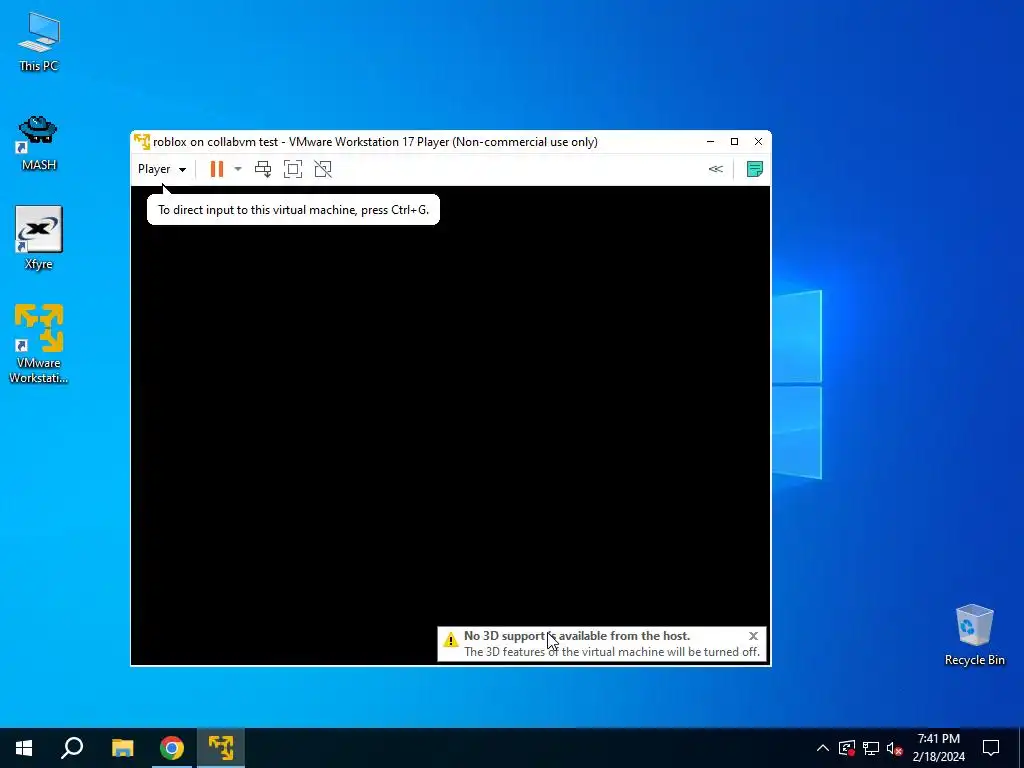Click the security alert tray icon
This screenshot has width=1024, height=768.
tap(847, 748)
